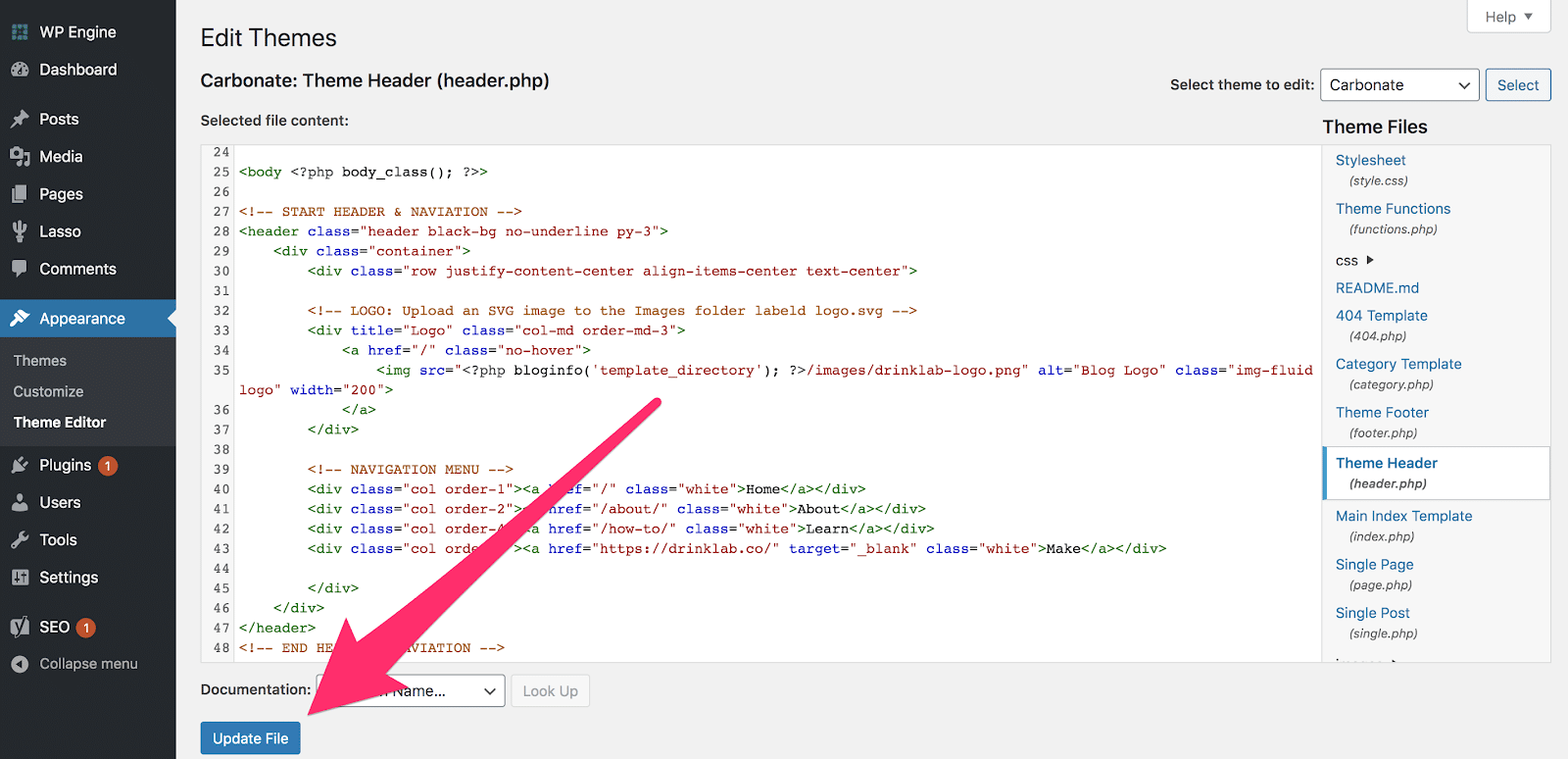Click the Media library icon

[20, 157]
